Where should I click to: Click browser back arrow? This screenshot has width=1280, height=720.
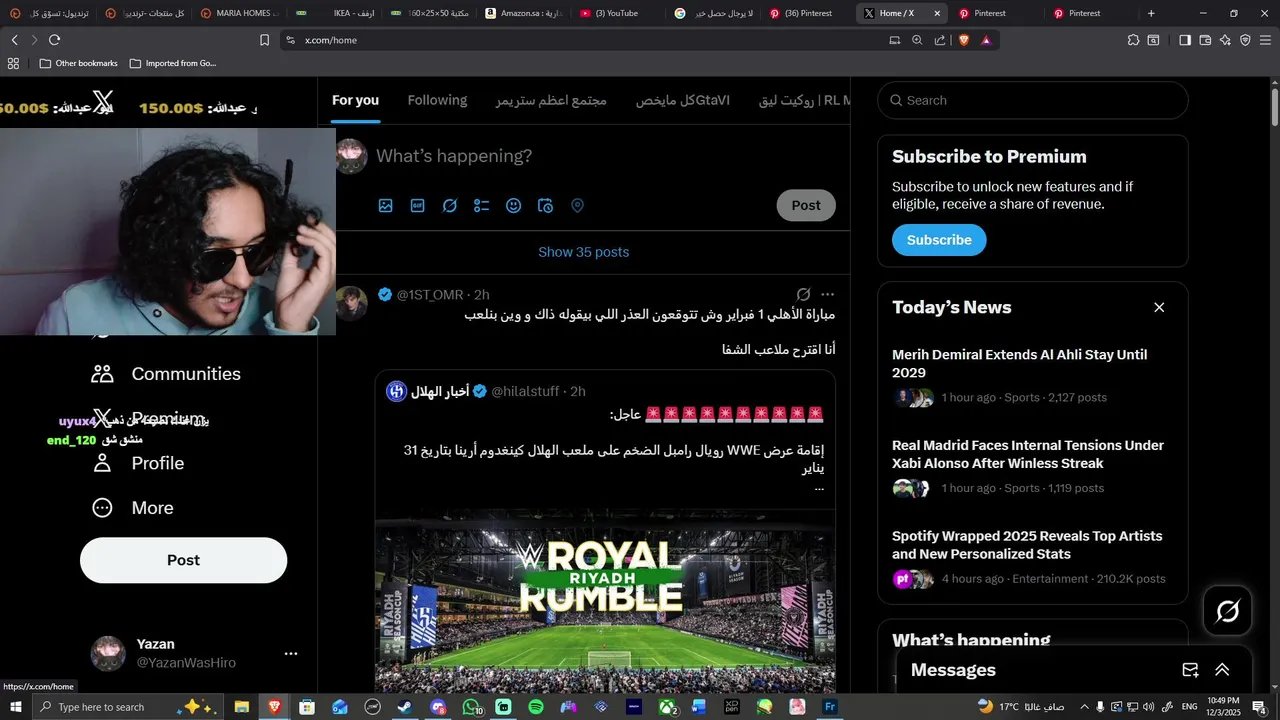tap(15, 40)
